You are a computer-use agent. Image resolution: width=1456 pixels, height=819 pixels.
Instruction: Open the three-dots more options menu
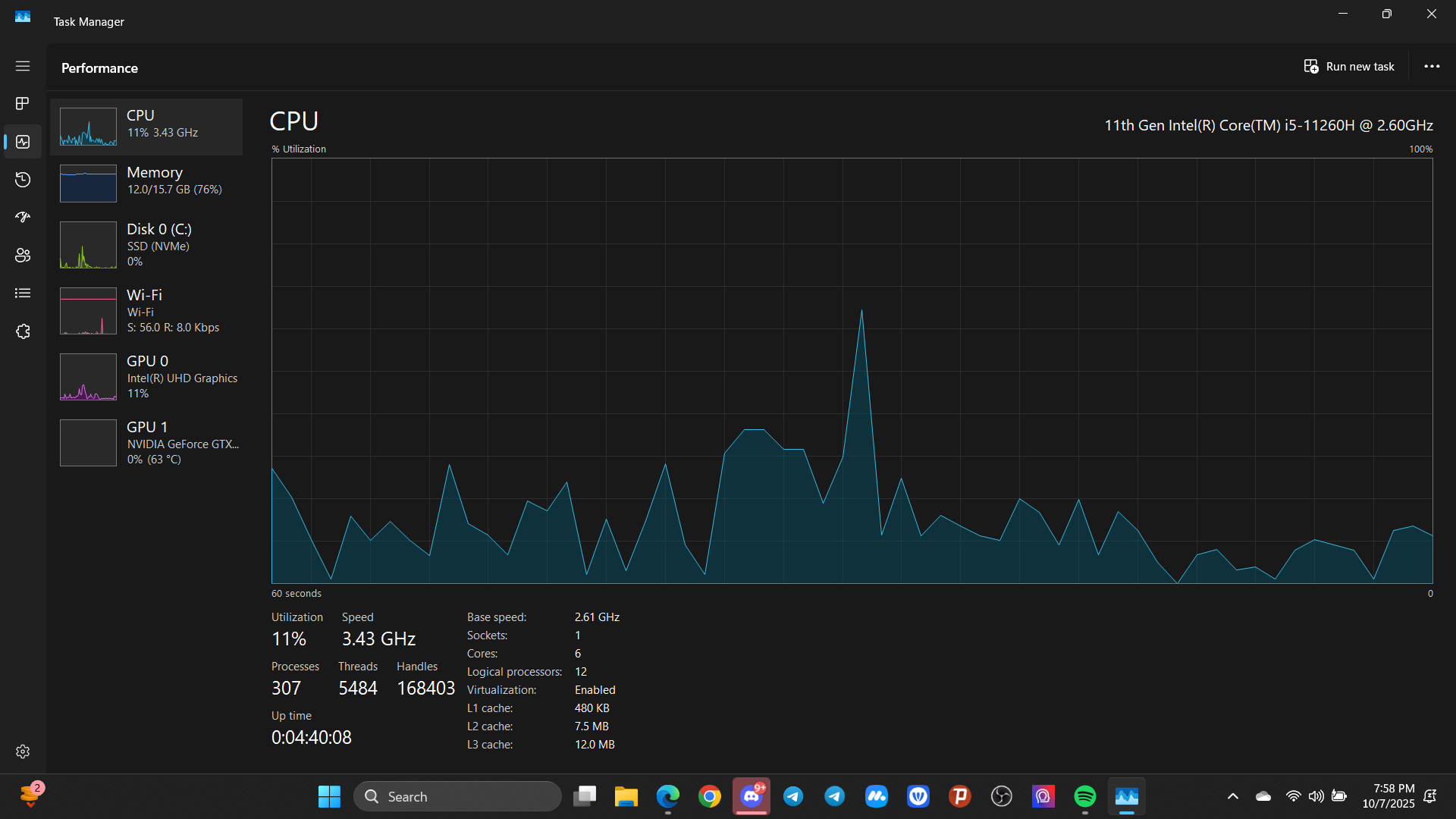coord(1432,67)
